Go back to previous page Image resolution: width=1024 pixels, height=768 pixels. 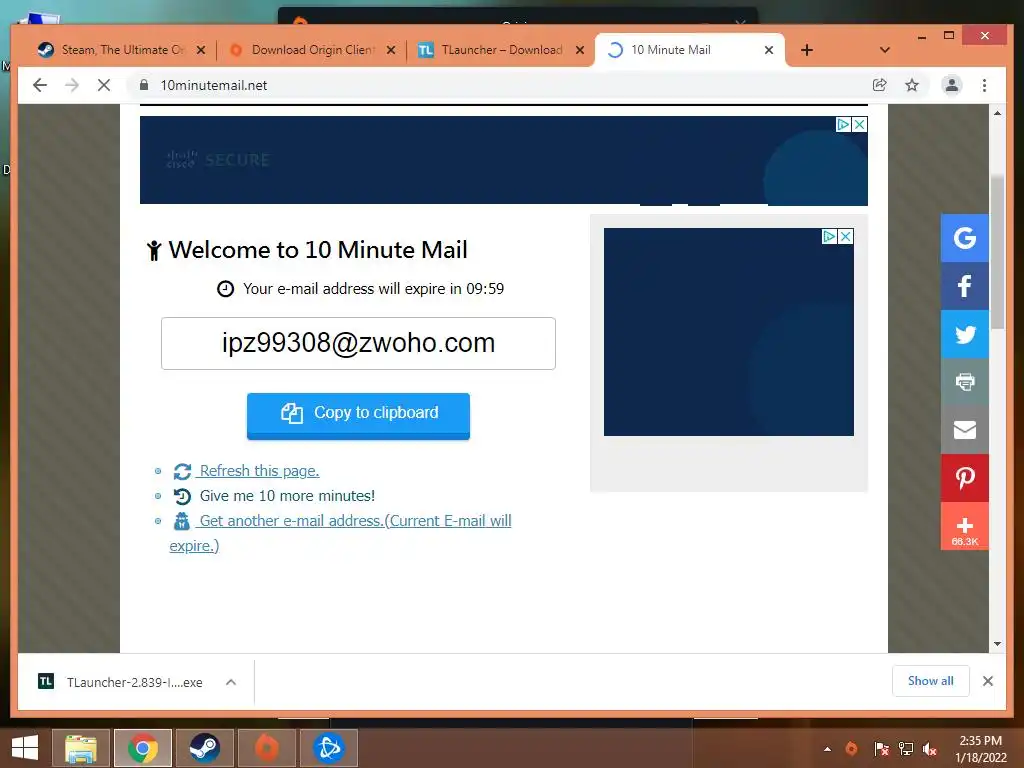point(40,85)
